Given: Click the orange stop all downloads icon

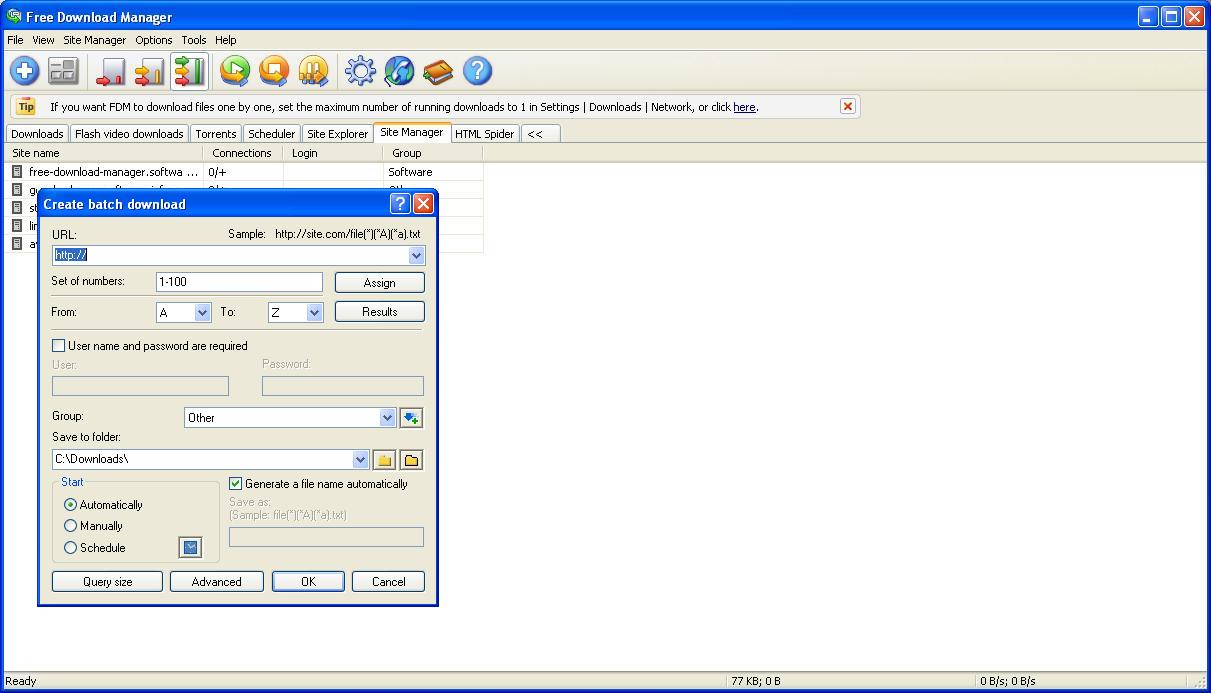Looking at the screenshot, I should pos(274,70).
